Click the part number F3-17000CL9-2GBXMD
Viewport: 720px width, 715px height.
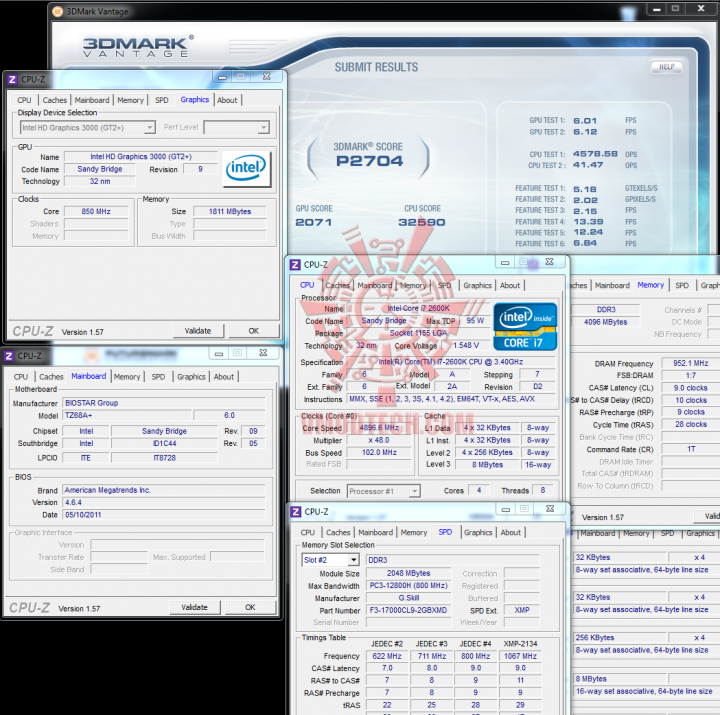(x=408, y=610)
